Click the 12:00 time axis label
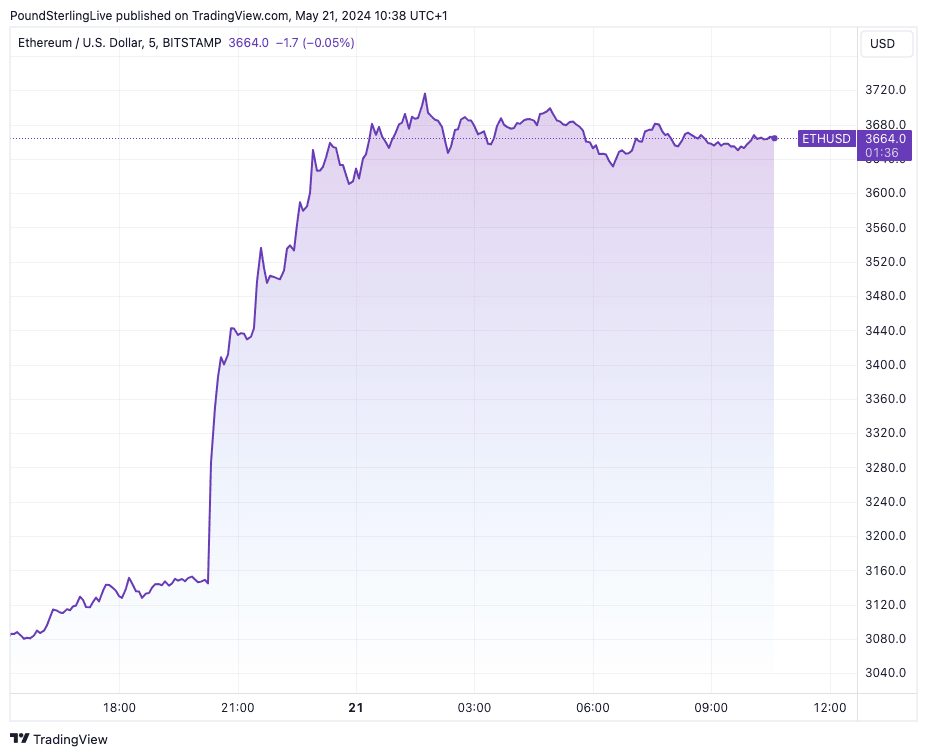This screenshot has height=756, width=927. [x=830, y=708]
